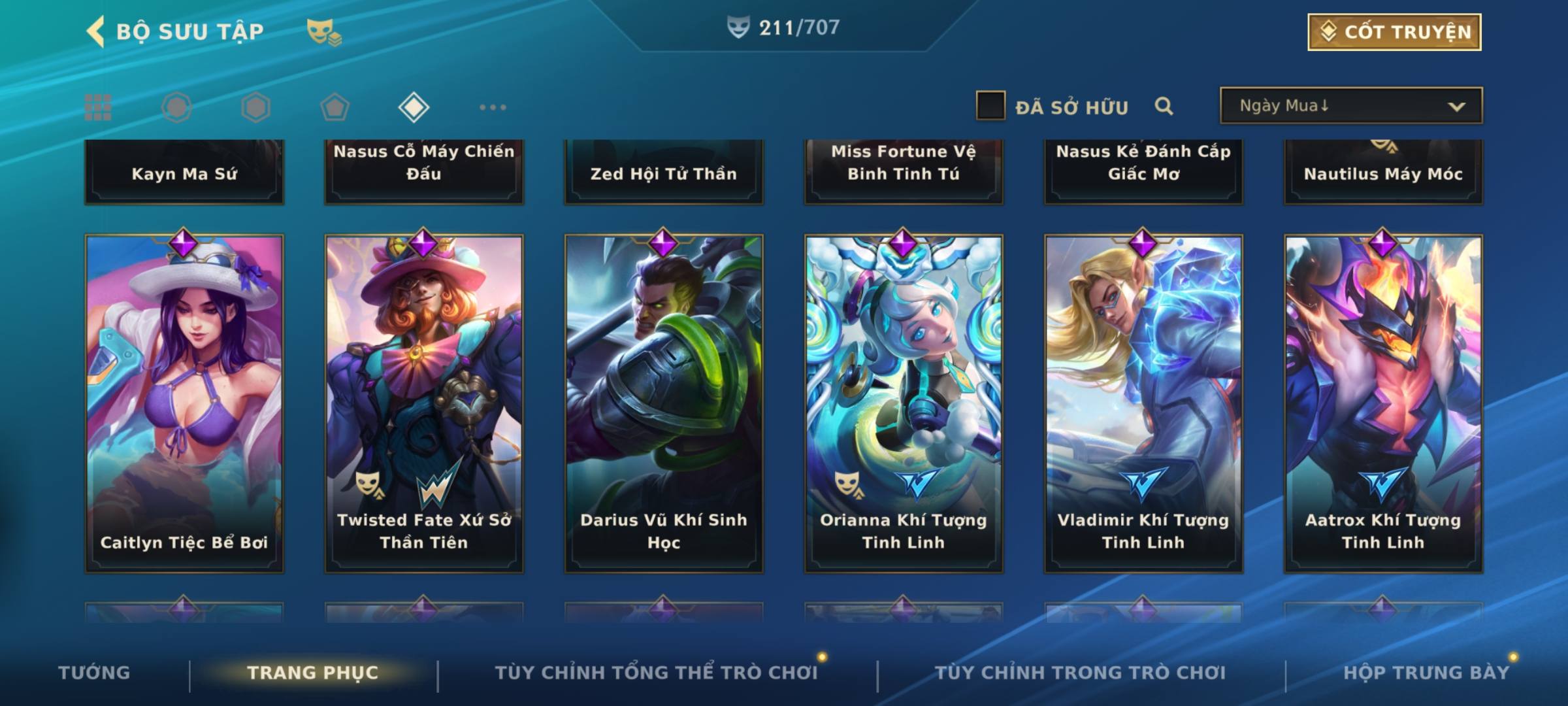Tick the Đã Sở Hữu checkbox
Image resolution: width=1568 pixels, height=706 pixels.
(x=990, y=106)
